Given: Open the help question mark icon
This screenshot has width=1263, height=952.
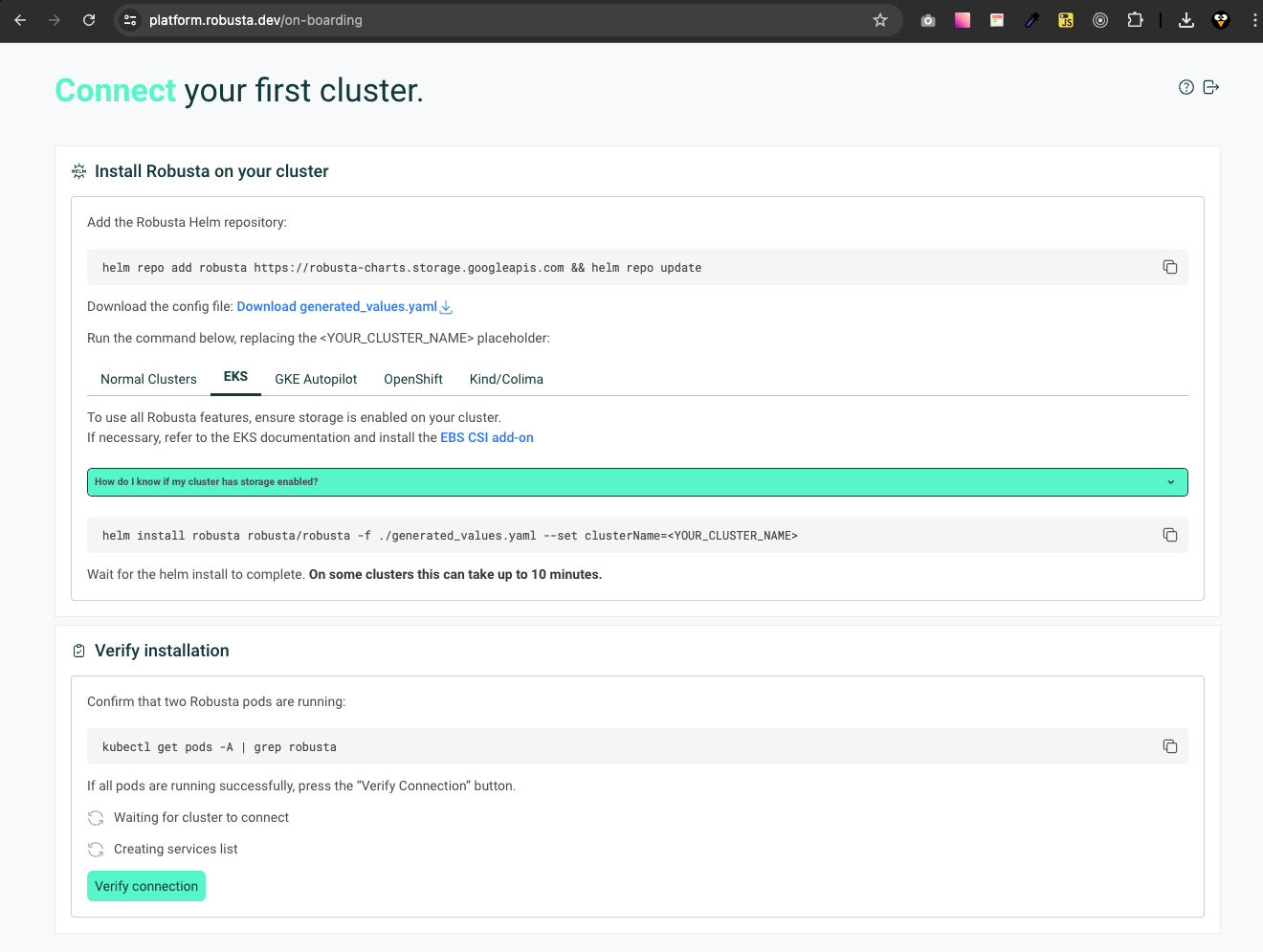Looking at the screenshot, I should 1186,87.
